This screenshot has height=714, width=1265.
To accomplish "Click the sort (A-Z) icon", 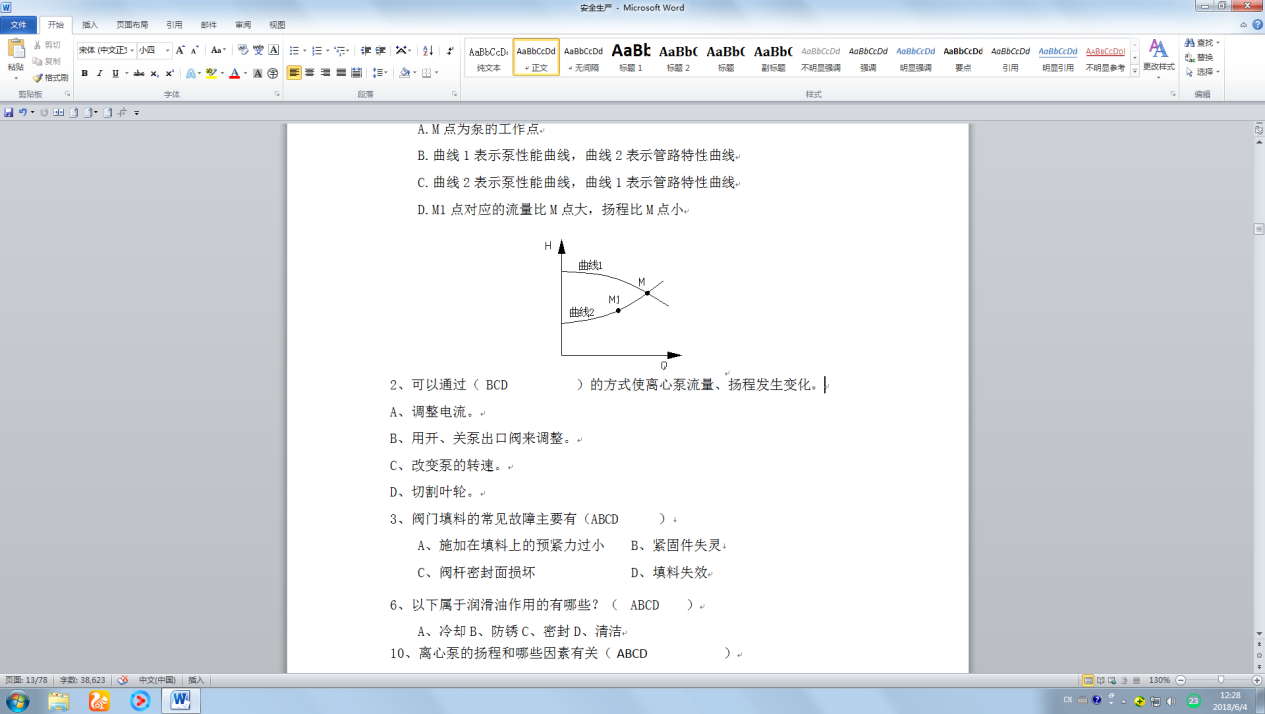I will (428, 50).
